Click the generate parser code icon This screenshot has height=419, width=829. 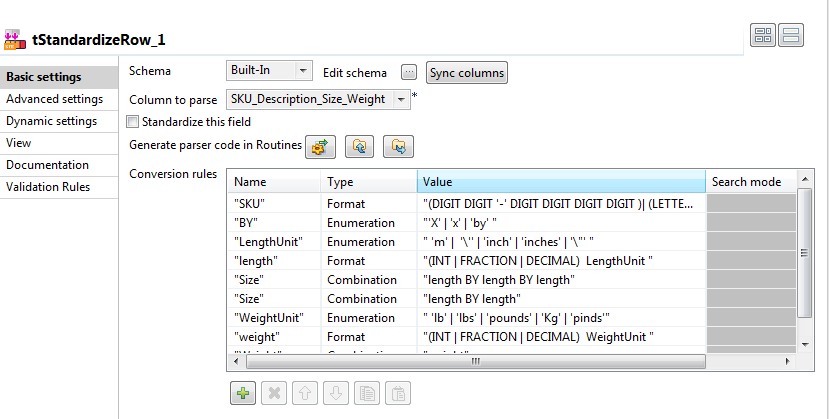pyautogui.click(x=320, y=147)
